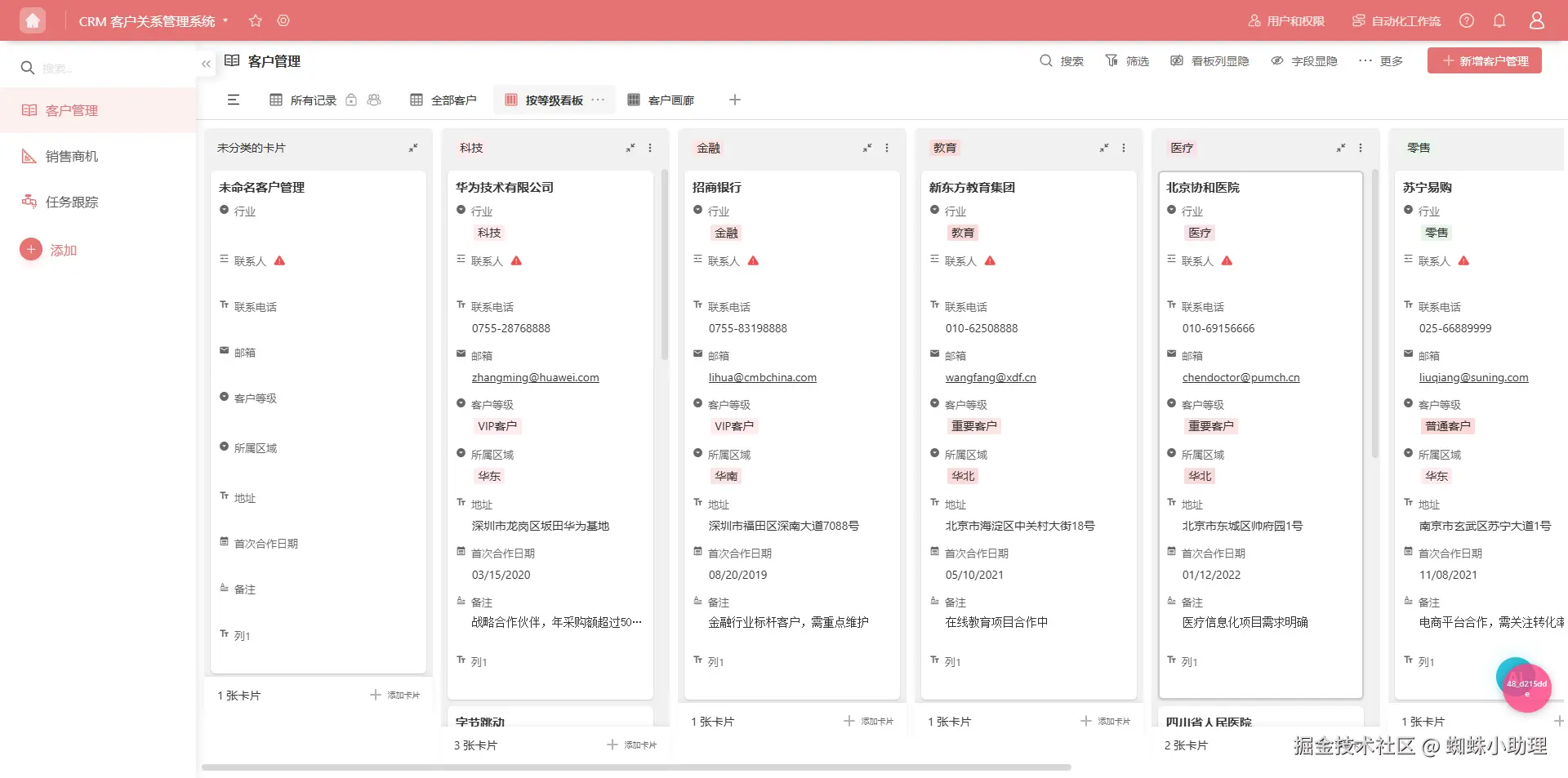1568x778 pixels.
Task: Collapse the 医疗 column
Action: tap(1341, 148)
